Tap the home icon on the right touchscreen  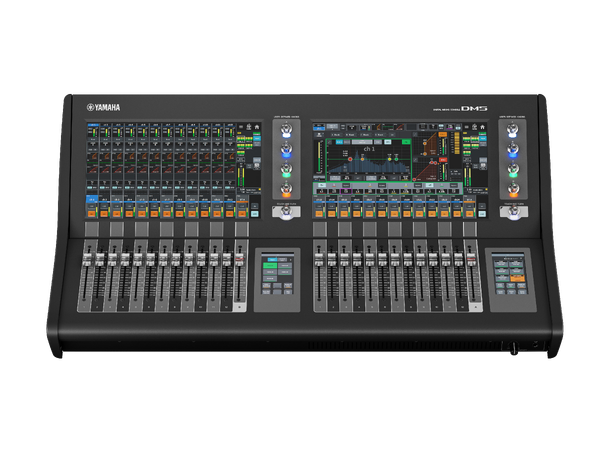click(482, 127)
